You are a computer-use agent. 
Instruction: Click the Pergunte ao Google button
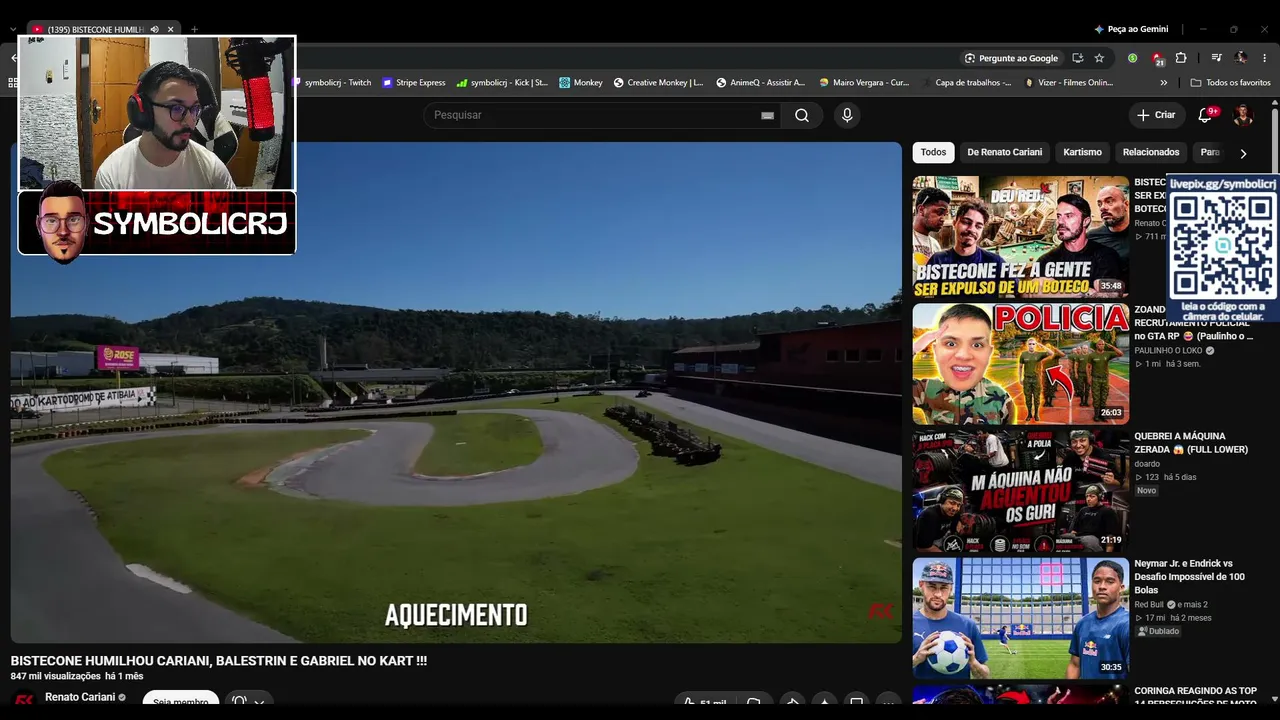(x=1010, y=58)
